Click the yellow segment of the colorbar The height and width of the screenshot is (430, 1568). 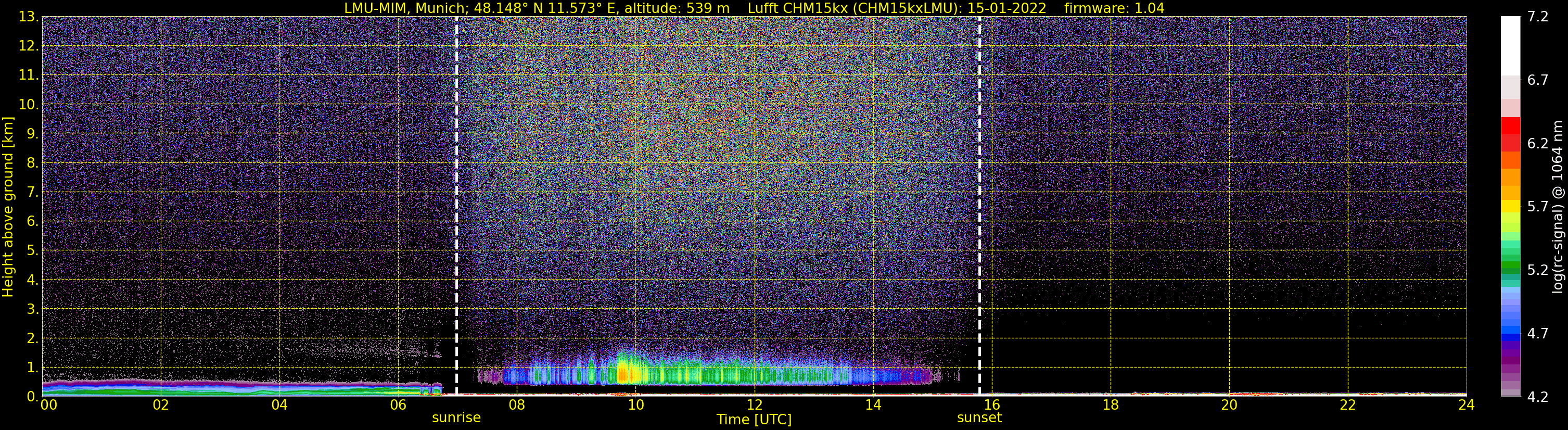coord(1510,207)
